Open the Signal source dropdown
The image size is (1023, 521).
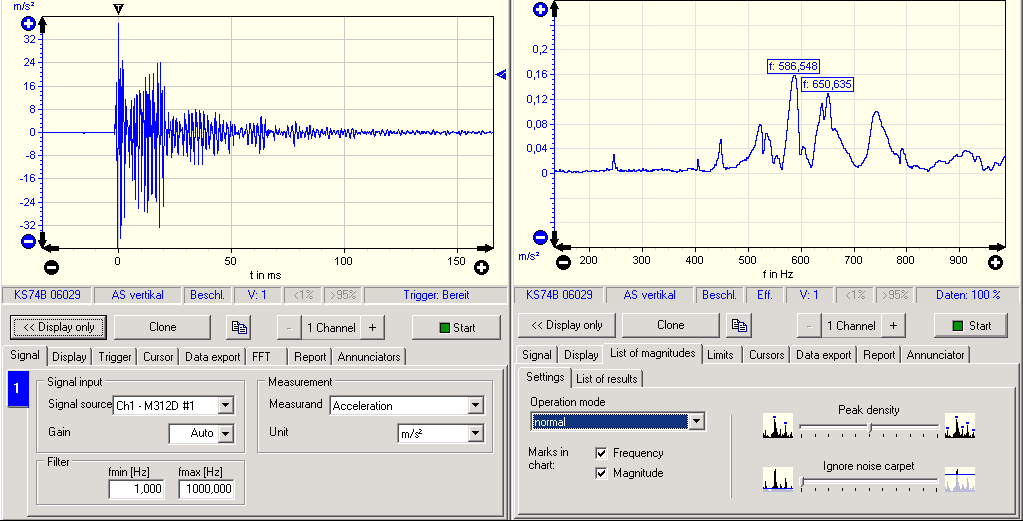coord(225,405)
